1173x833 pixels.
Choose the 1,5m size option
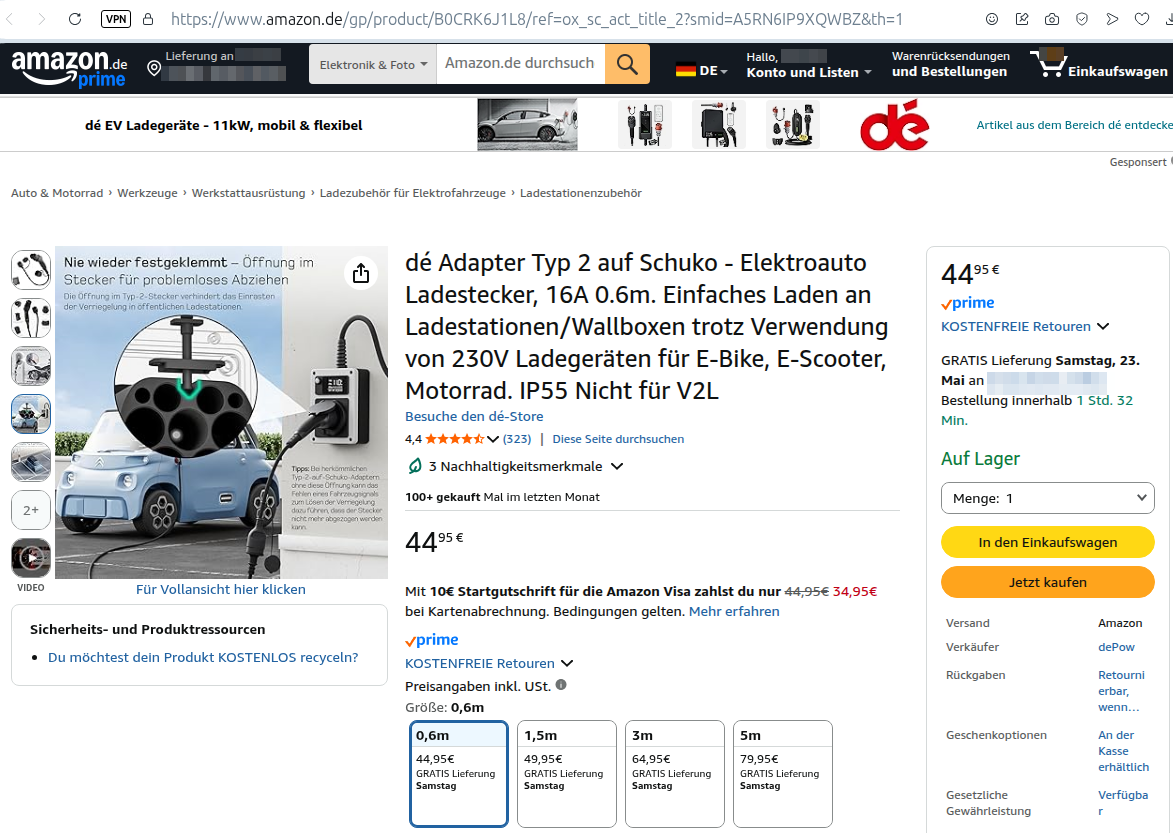click(567, 773)
